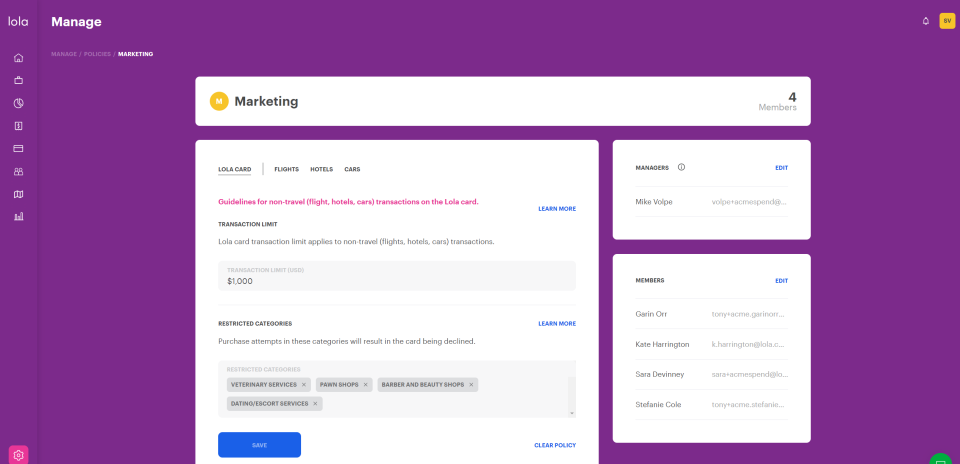
Task: Open the map sidebar icon
Action: [x=18, y=194]
